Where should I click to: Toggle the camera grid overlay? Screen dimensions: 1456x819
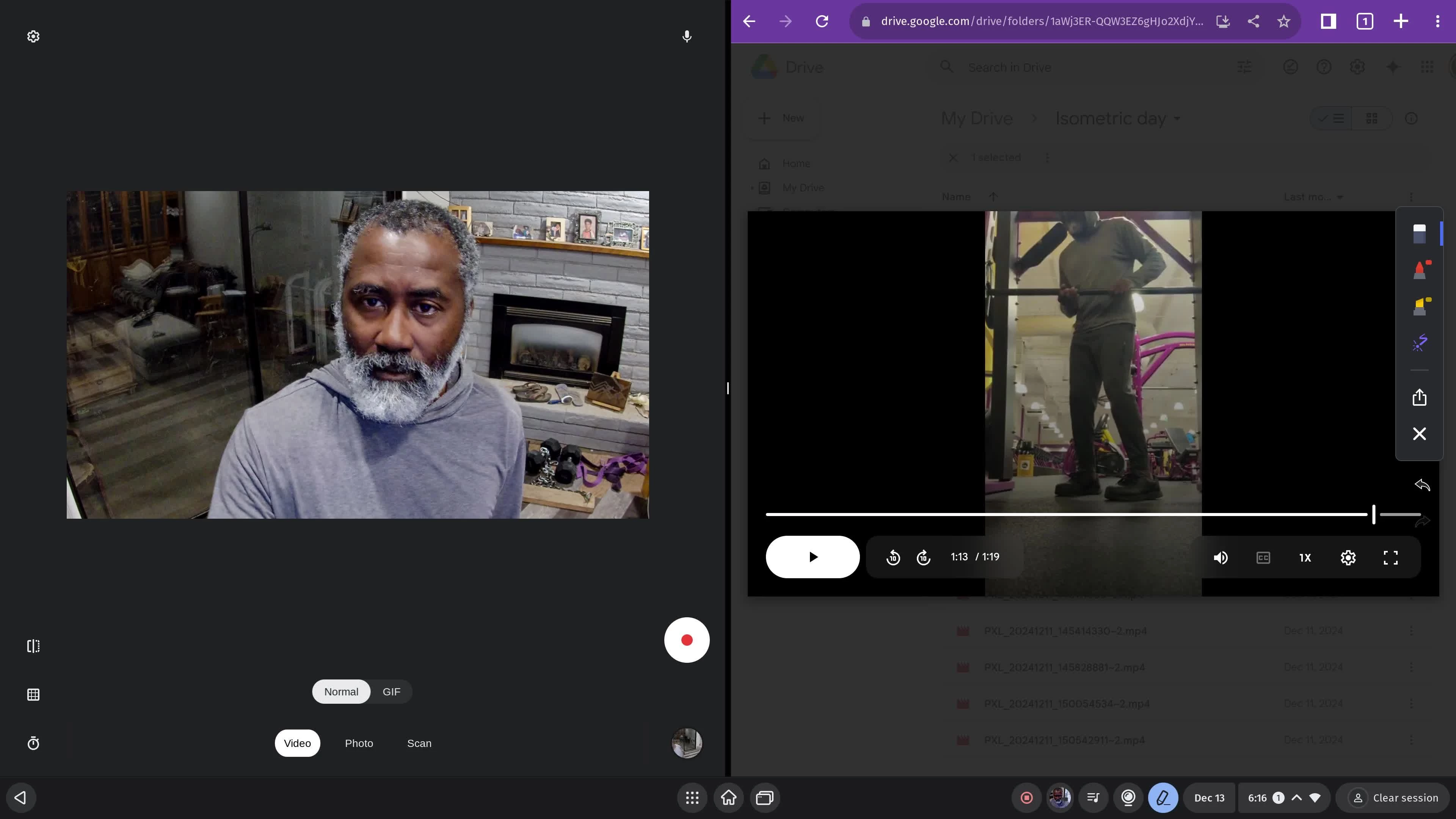[x=33, y=695]
